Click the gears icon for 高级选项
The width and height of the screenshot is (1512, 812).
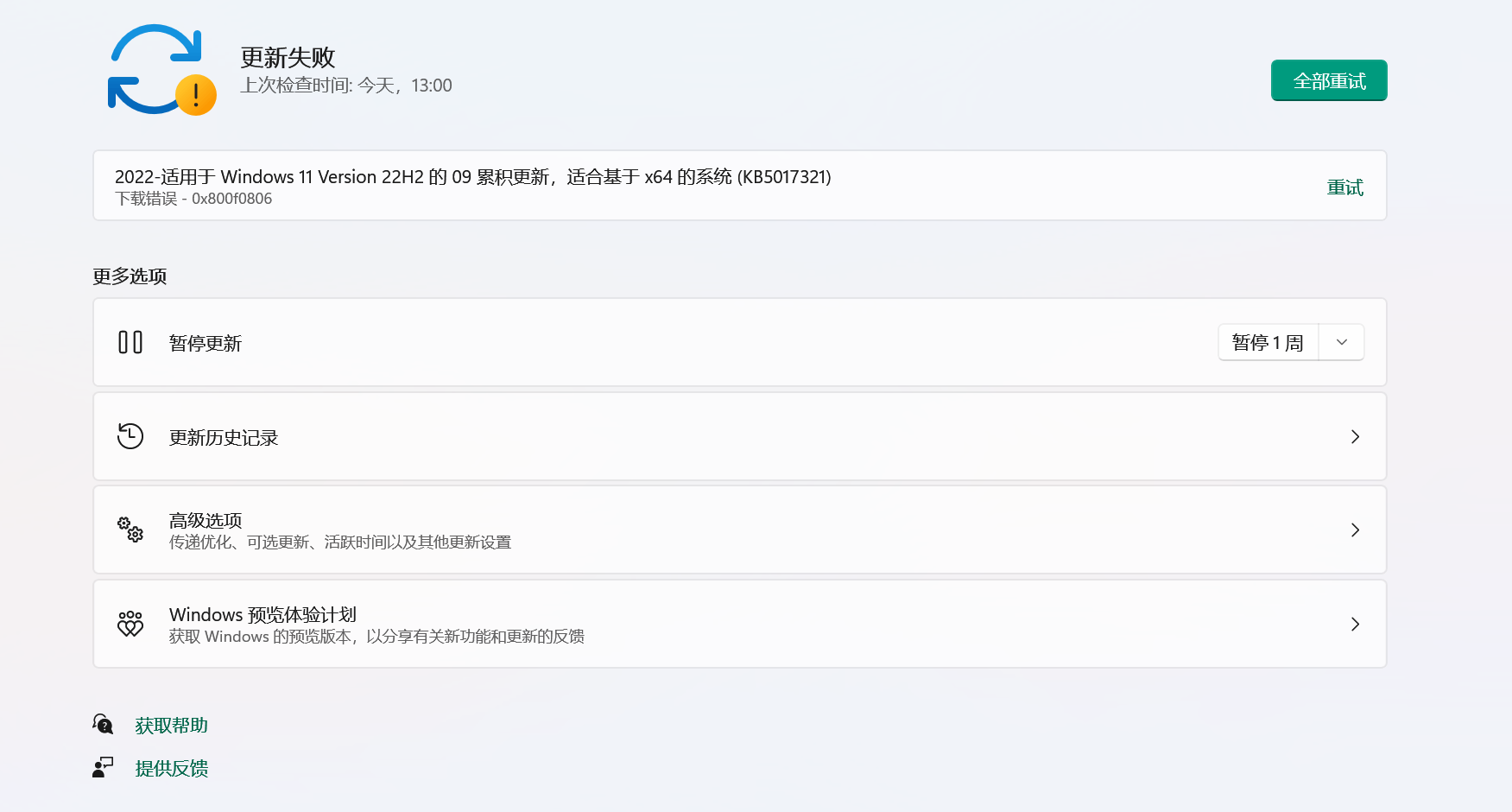[x=130, y=530]
